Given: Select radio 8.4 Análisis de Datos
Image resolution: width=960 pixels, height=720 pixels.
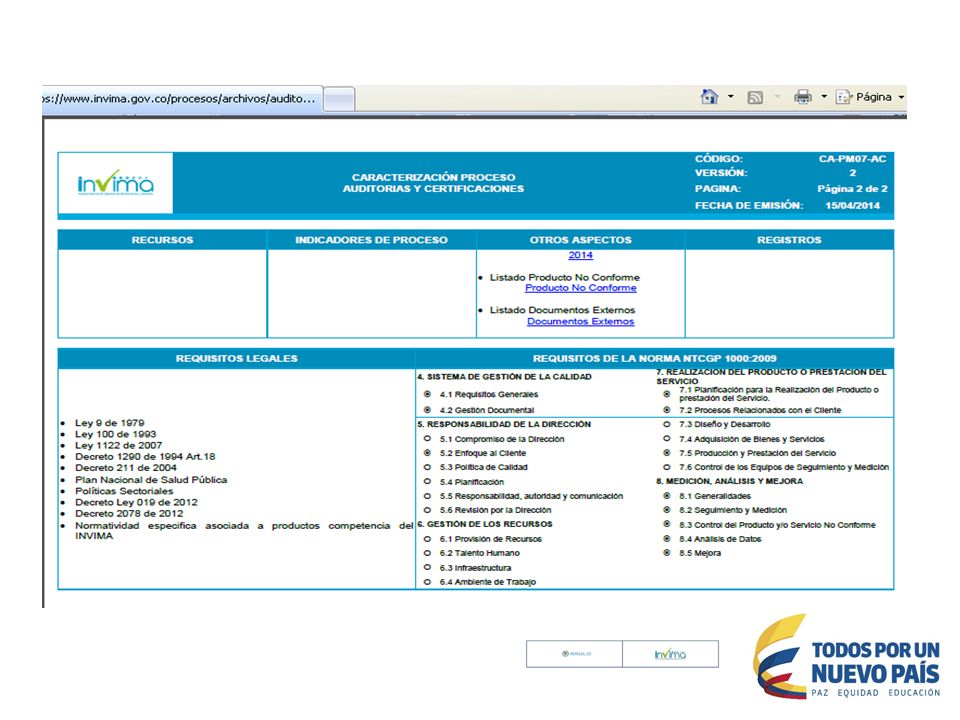Looking at the screenshot, I should tap(667, 539).
